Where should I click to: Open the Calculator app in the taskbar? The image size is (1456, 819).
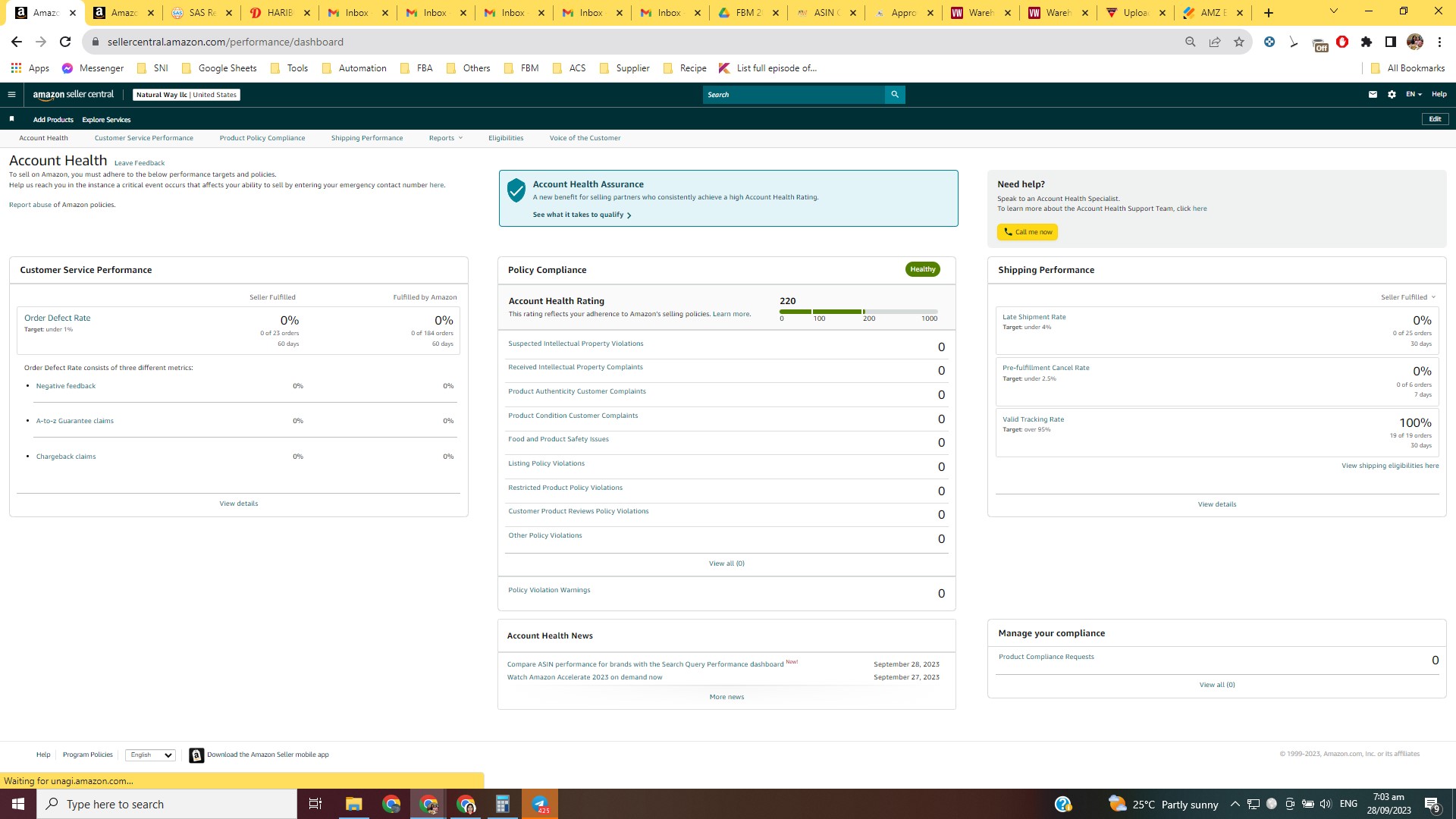point(502,805)
